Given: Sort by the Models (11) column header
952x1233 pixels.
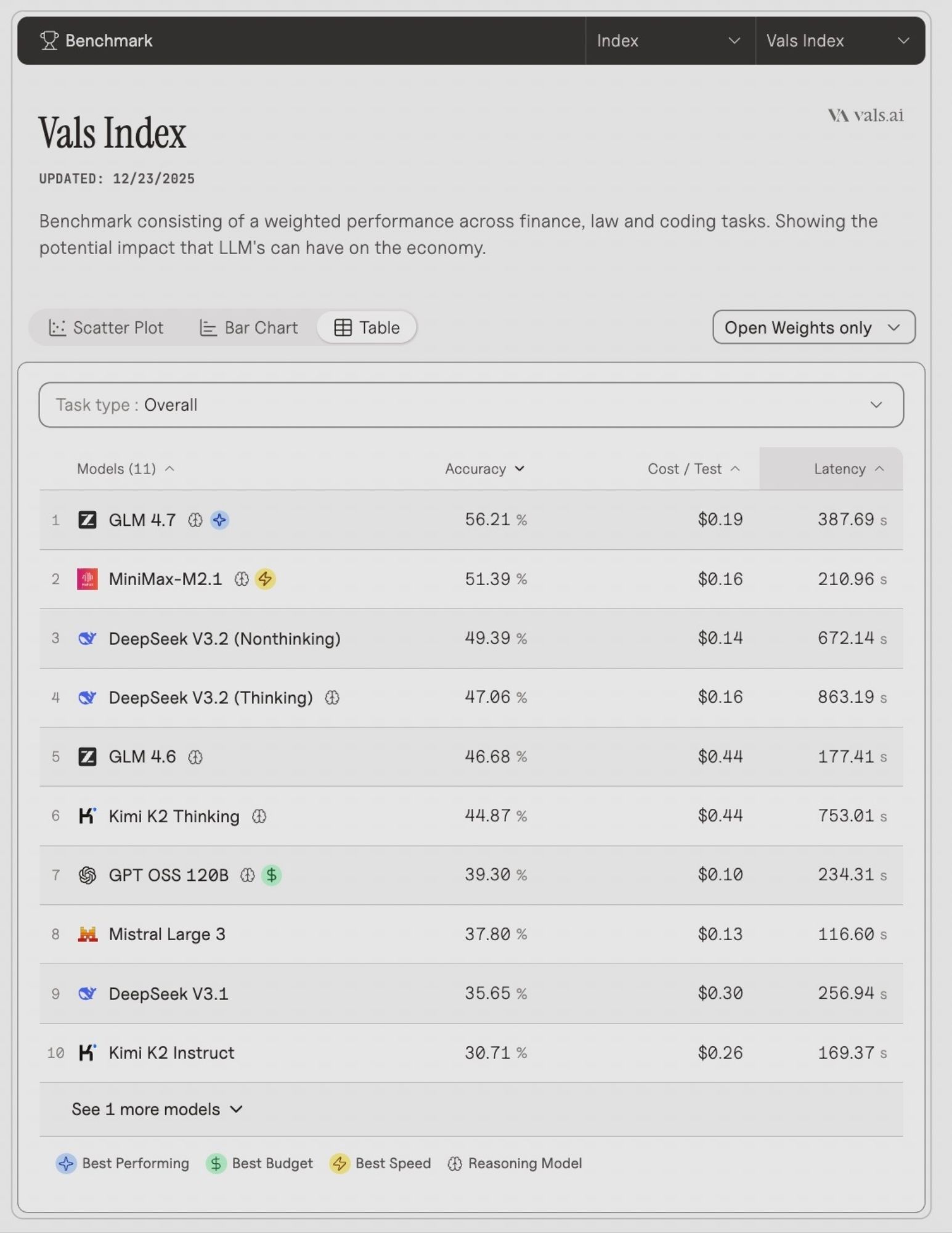Looking at the screenshot, I should click(x=126, y=469).
